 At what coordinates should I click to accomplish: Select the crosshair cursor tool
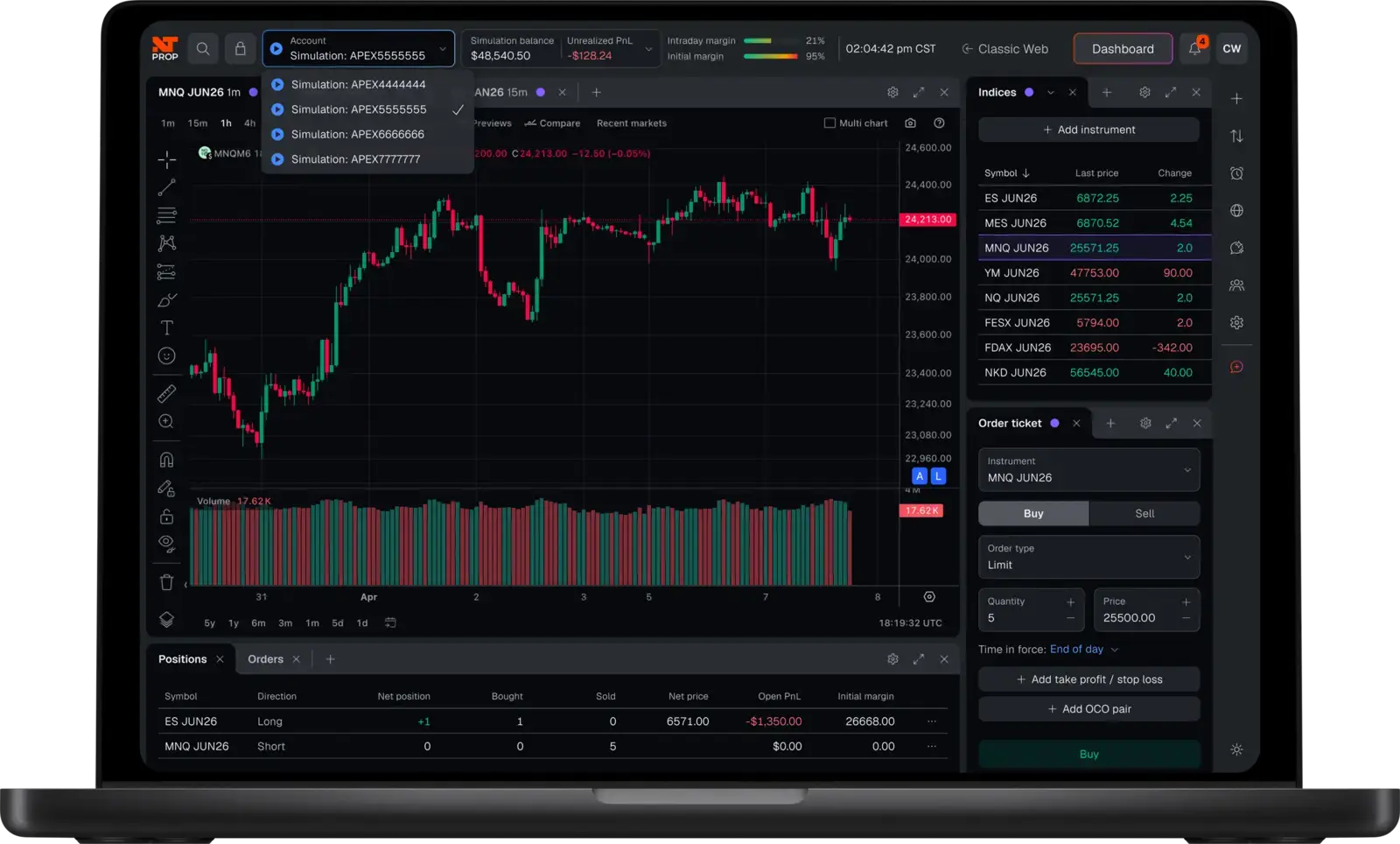tap(166, 159)
